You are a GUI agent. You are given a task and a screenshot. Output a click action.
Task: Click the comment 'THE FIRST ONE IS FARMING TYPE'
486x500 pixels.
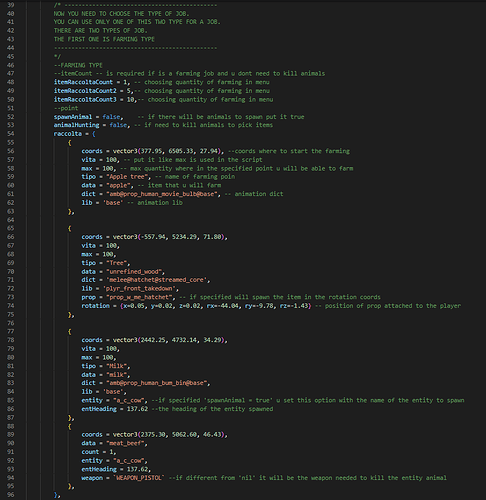(104, 39)
